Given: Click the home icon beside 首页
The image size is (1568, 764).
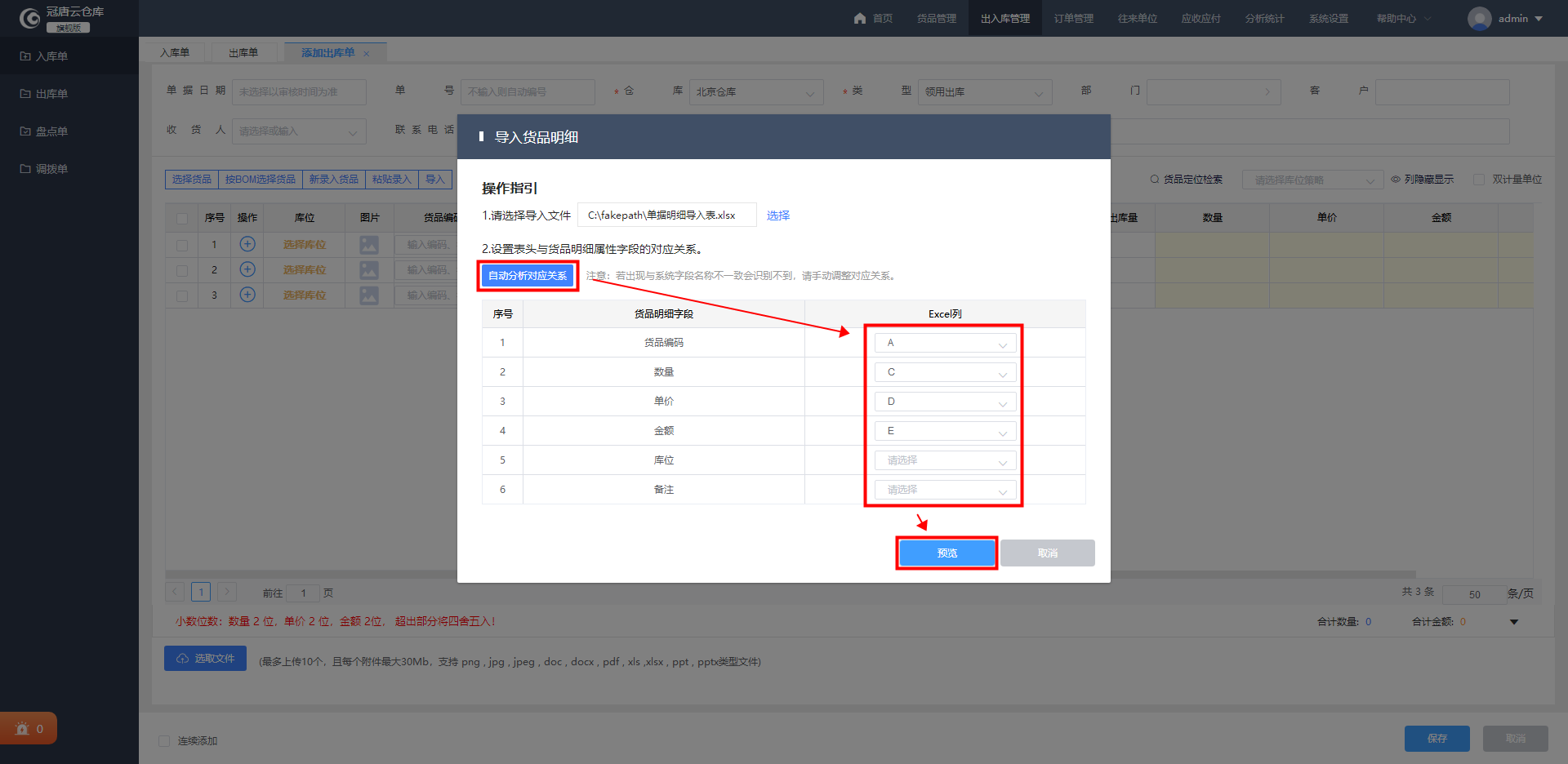Looking at the screenshot, I should tap(859, 18).
